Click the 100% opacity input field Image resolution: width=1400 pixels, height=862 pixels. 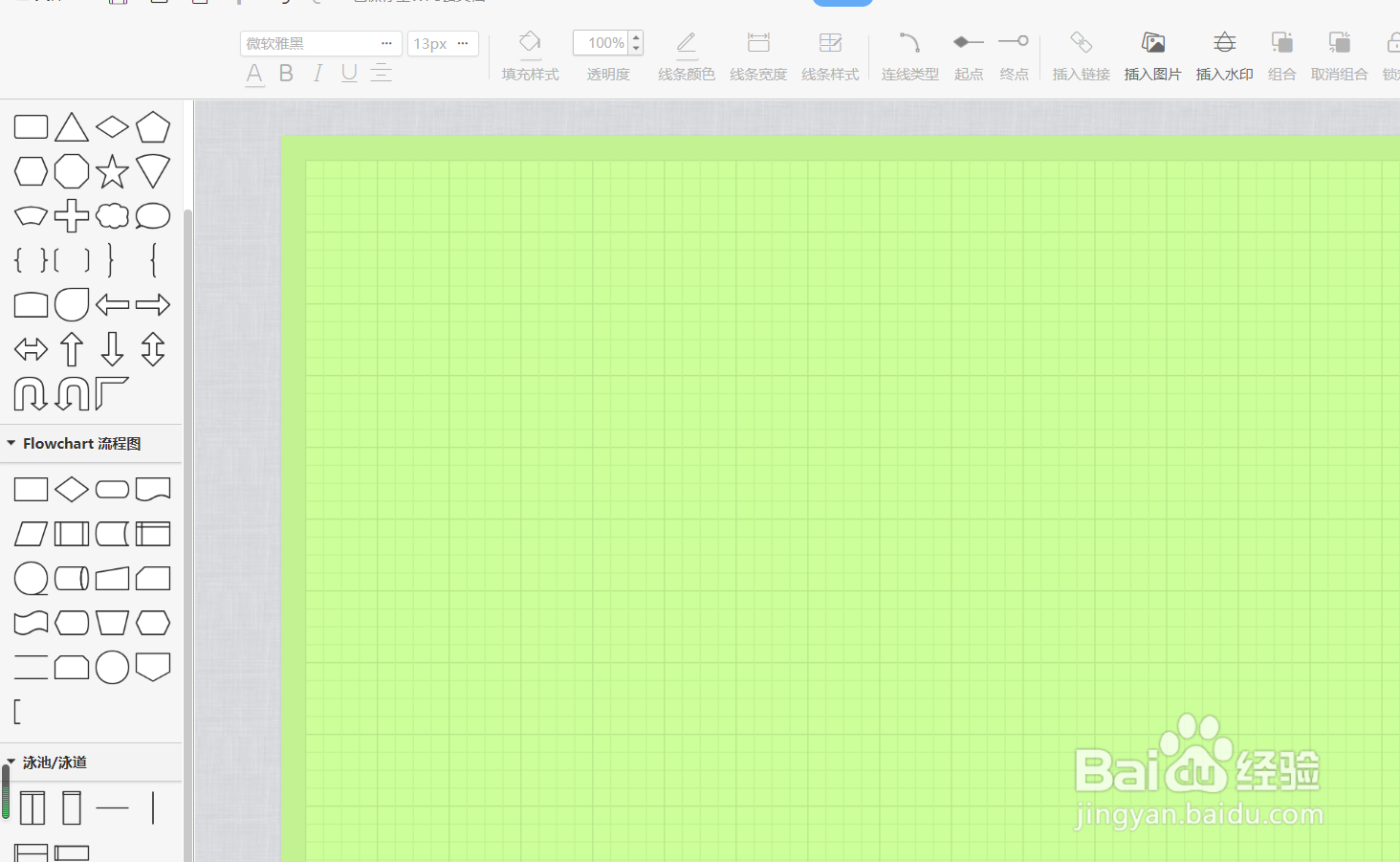[602, 43]
